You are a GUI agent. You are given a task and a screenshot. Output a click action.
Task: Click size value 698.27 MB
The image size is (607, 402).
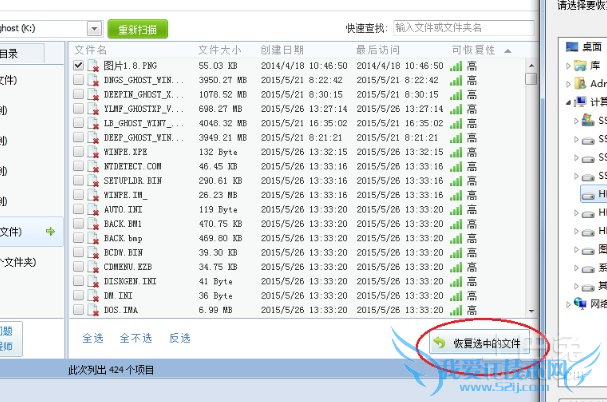tap(220, 108)
